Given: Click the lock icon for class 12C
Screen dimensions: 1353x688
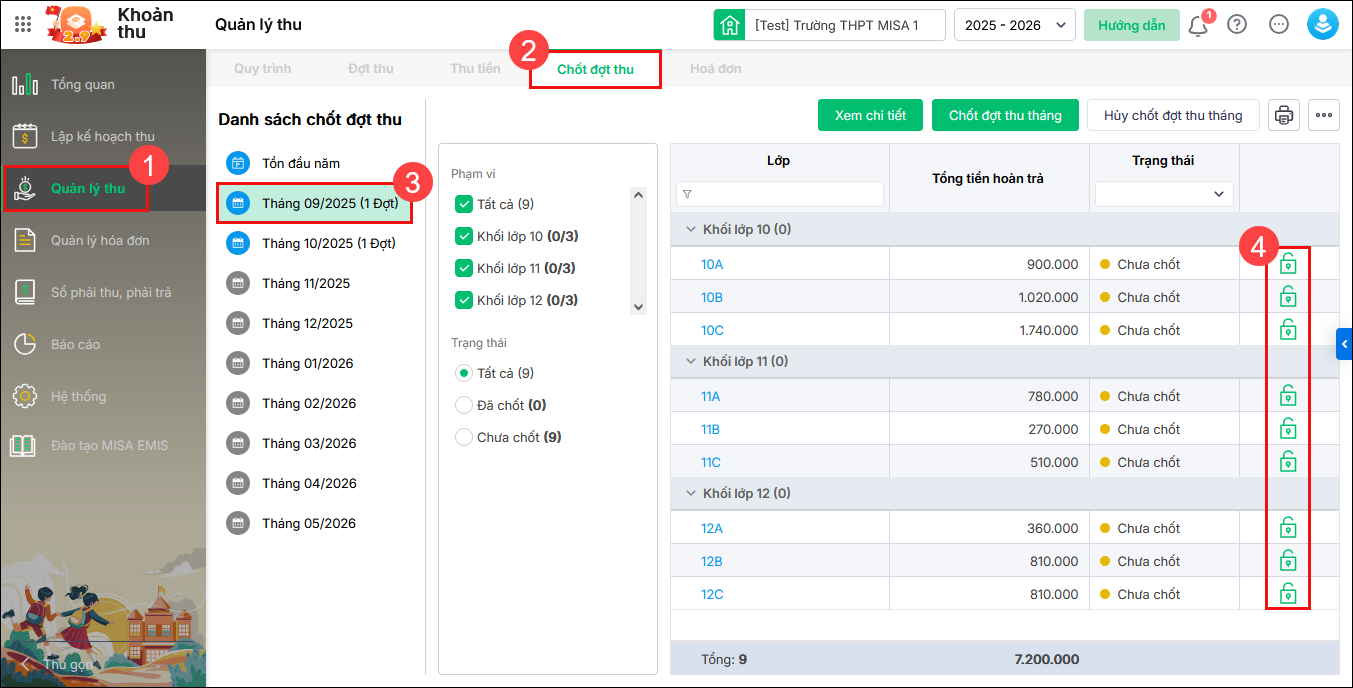Looking at the screenshot, I should pos(1288,594).
